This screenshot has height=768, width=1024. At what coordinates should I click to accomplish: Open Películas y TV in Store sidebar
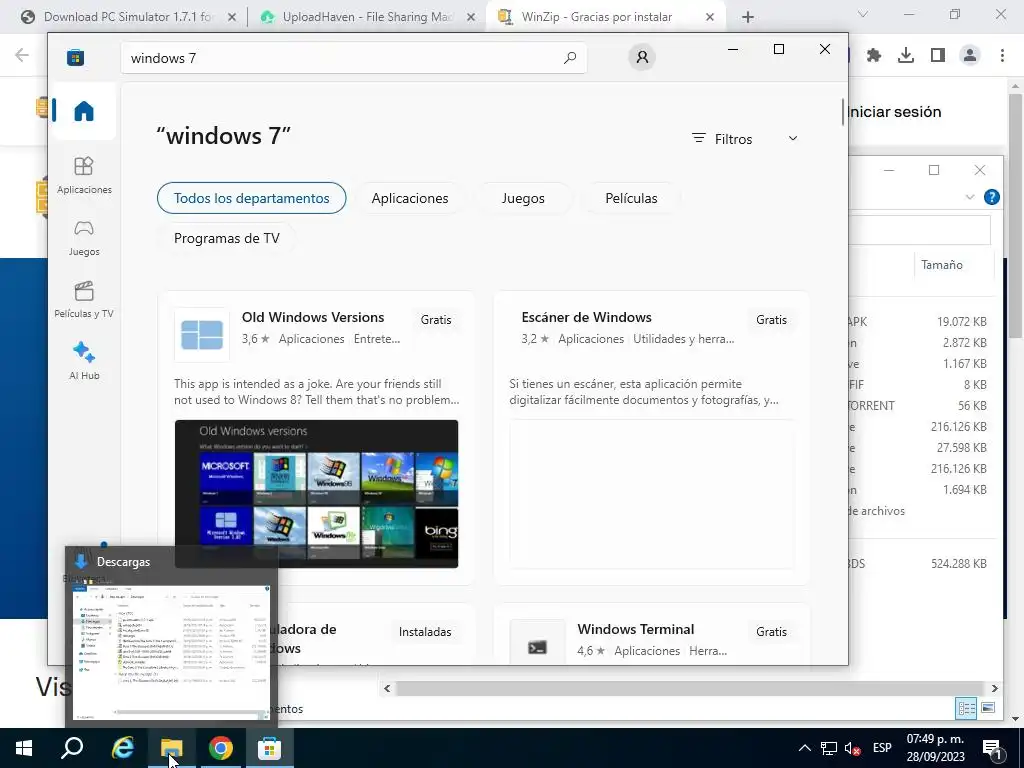(84, 300)
